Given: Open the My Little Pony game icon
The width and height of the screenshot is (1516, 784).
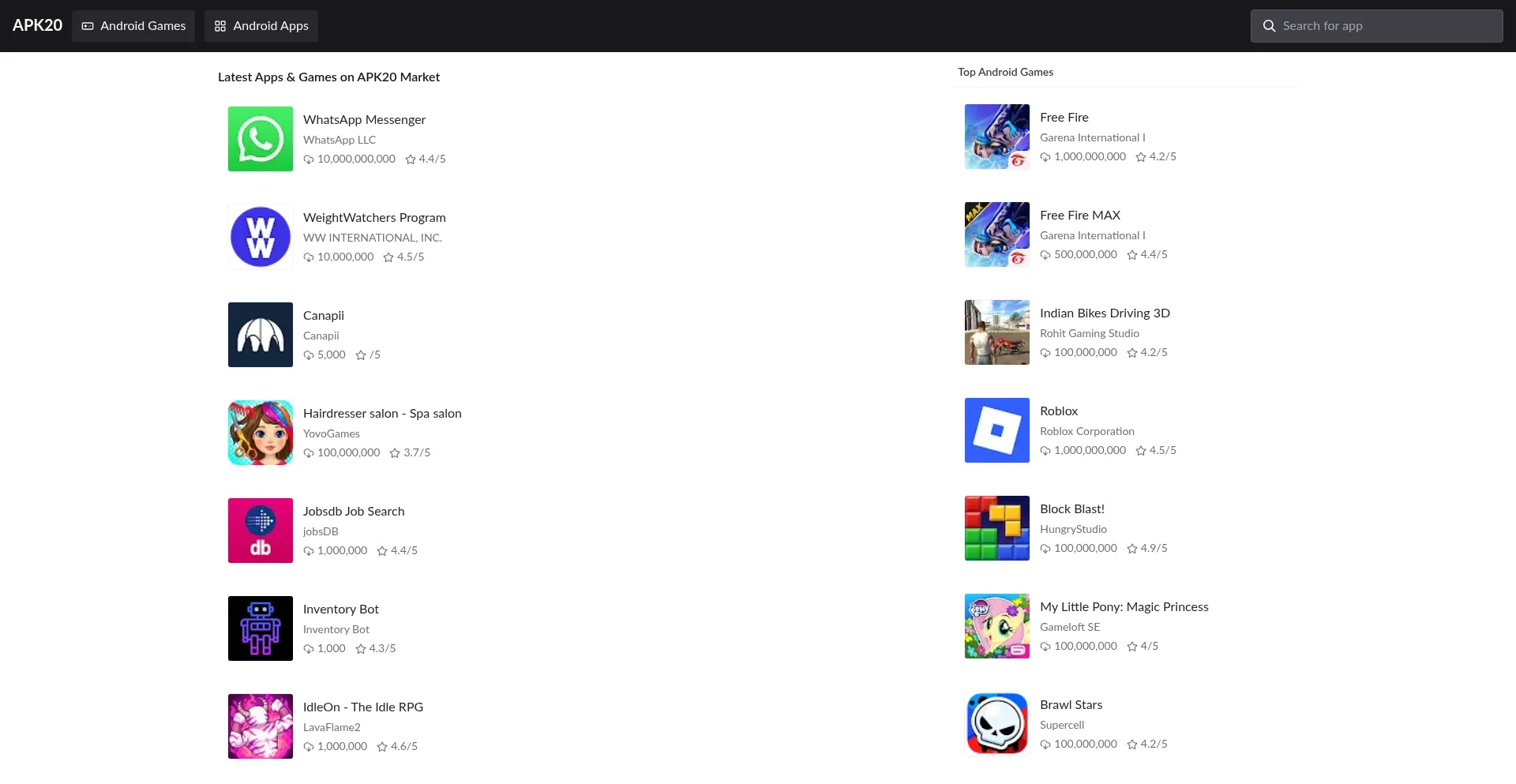Looking at the screenshot, I should click(996, 626).
